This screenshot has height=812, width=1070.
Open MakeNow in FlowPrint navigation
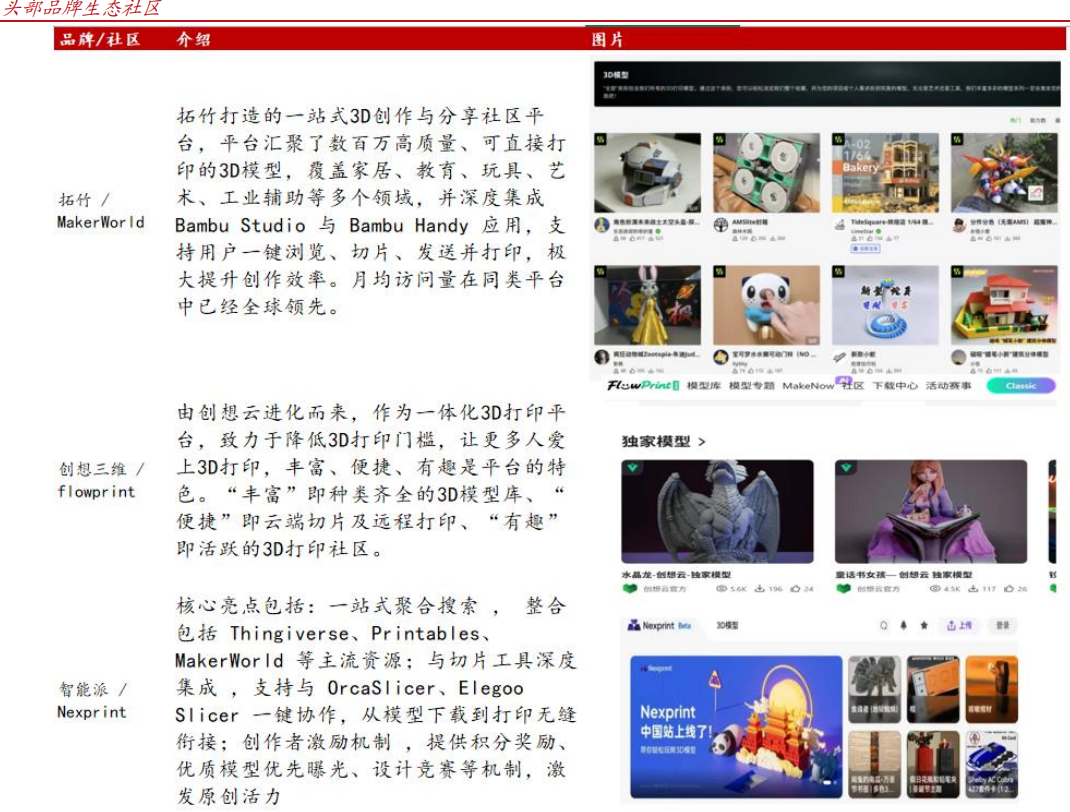coord(808,386)
